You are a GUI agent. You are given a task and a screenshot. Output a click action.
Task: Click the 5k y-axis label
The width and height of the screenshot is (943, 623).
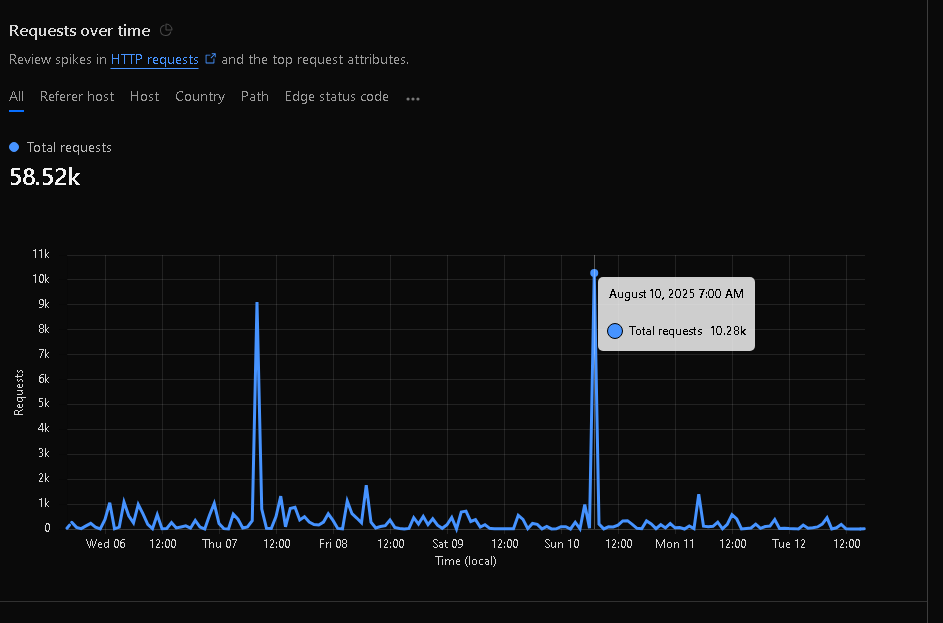tap(44, 403)
